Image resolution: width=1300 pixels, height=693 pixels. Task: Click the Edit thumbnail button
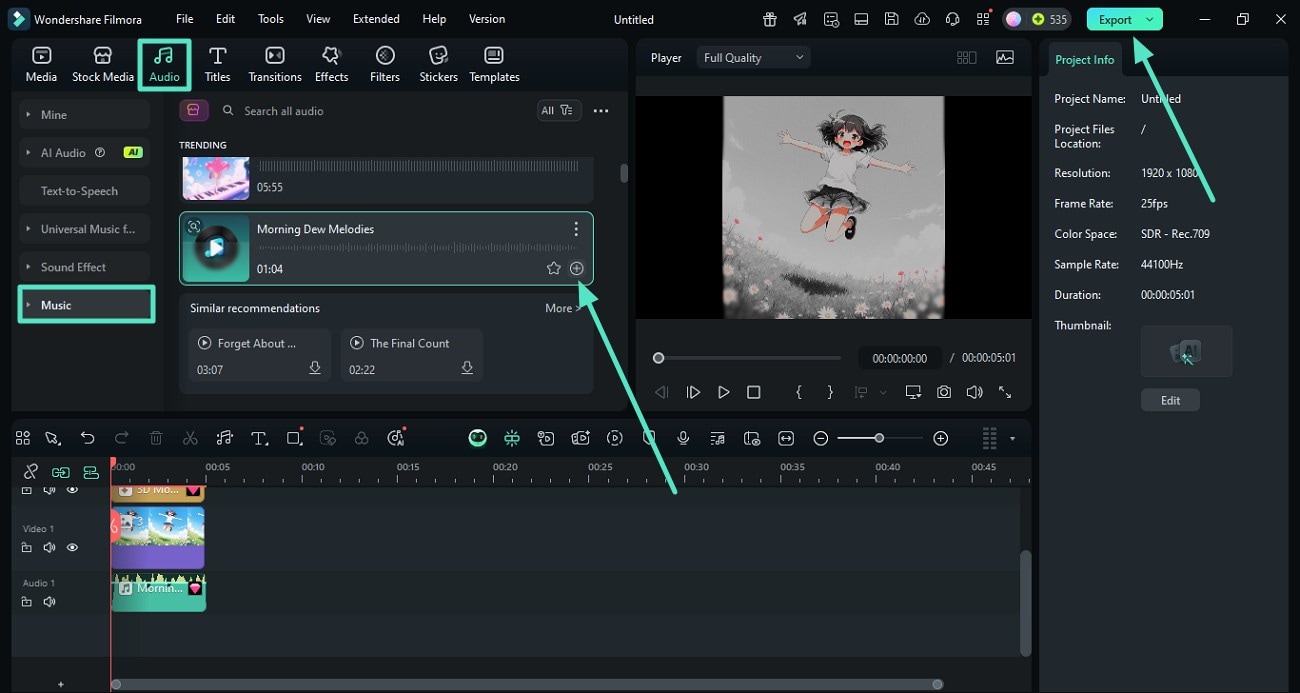[1170, 400]
